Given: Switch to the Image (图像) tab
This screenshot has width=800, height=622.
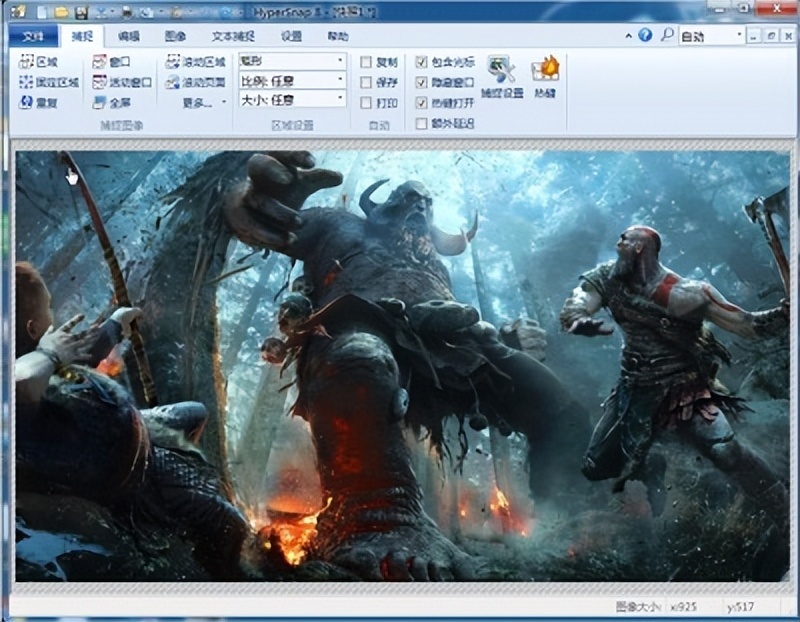Looking at the screenshot, I should (175, 36).
